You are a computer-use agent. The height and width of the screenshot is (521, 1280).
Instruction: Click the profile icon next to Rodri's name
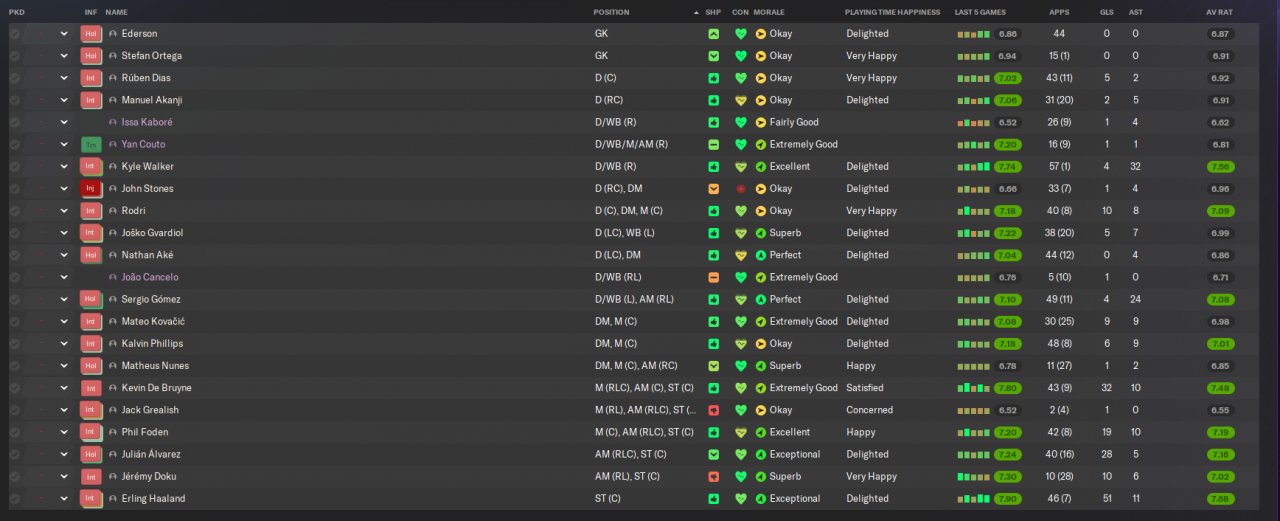(113, 211)
